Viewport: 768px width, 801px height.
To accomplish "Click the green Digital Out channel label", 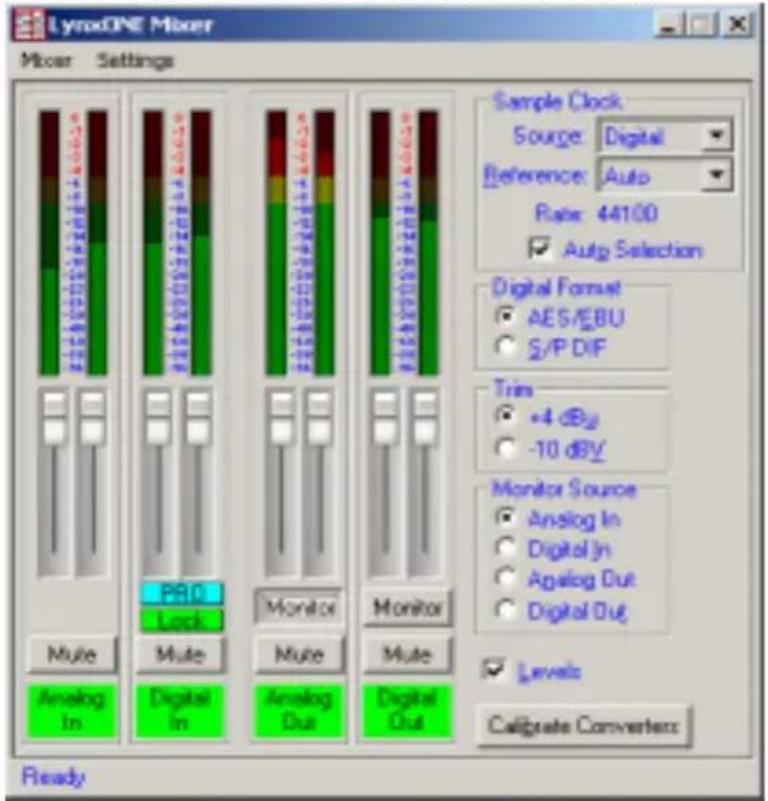I will pos(407,712).
